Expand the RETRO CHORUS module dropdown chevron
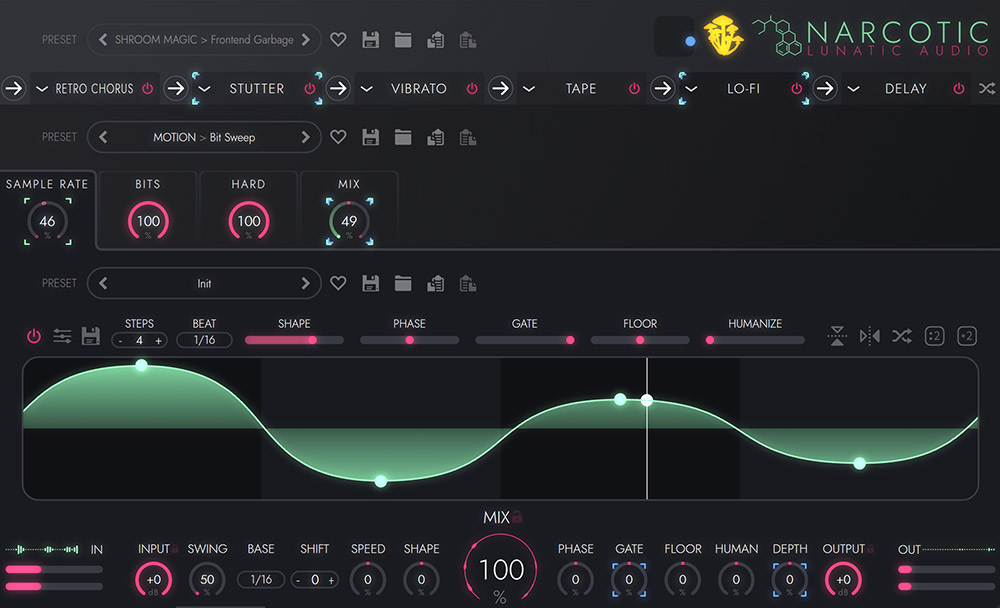The image size is (1000, 608). 41,88
